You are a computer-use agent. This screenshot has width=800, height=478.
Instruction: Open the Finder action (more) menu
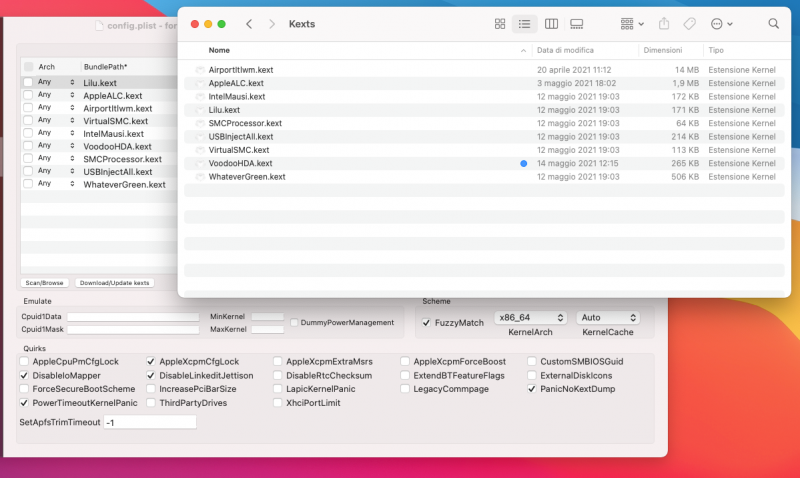[x=721, y=24]
